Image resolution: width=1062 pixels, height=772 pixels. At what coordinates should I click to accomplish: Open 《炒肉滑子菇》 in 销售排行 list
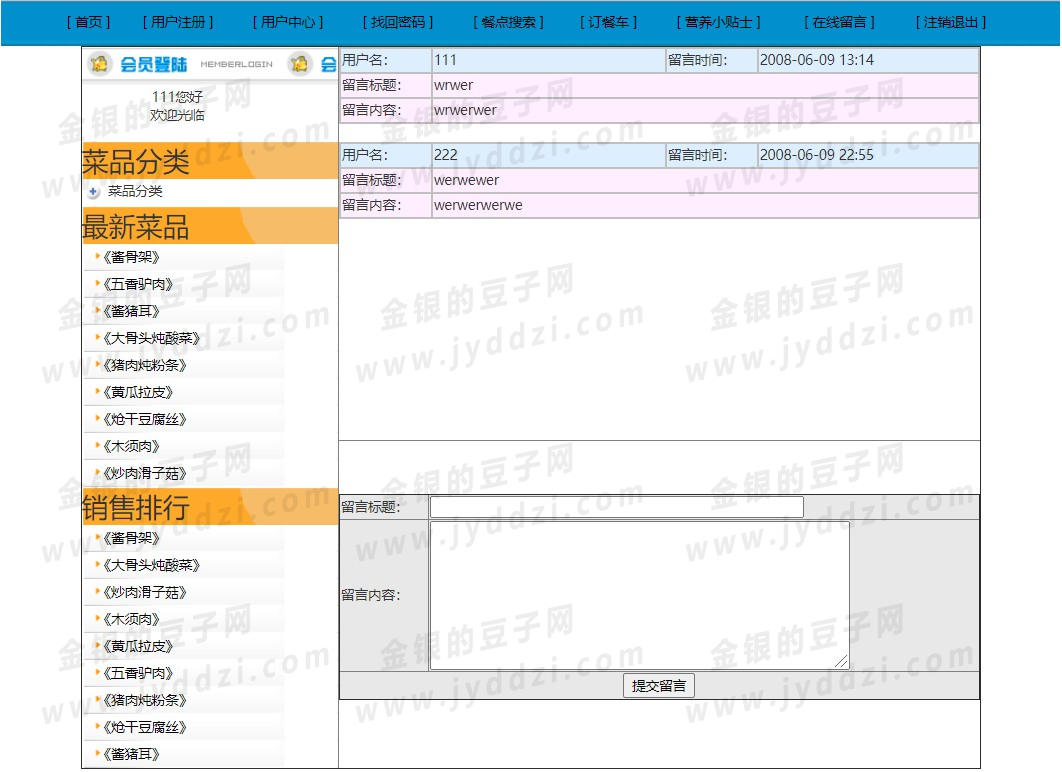point(144,593)
